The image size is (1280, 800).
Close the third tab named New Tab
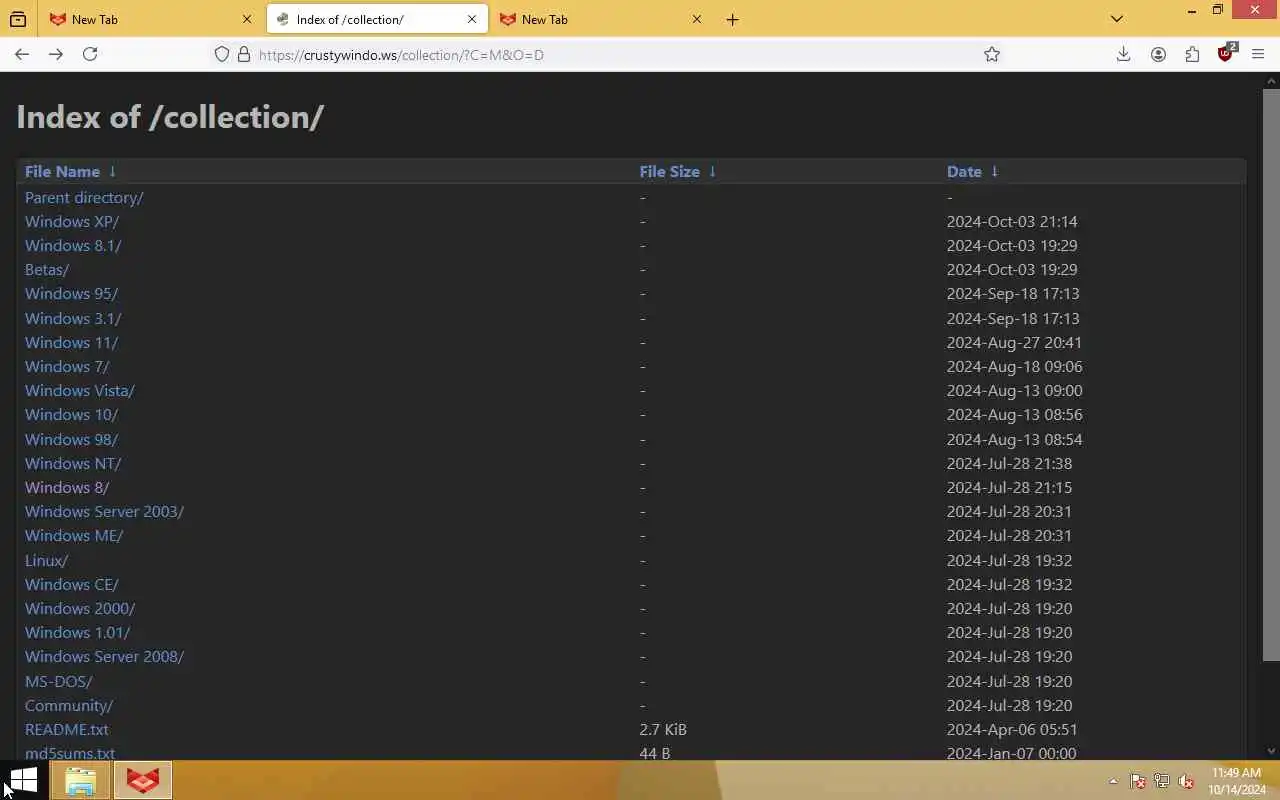[x=697, y=19]
